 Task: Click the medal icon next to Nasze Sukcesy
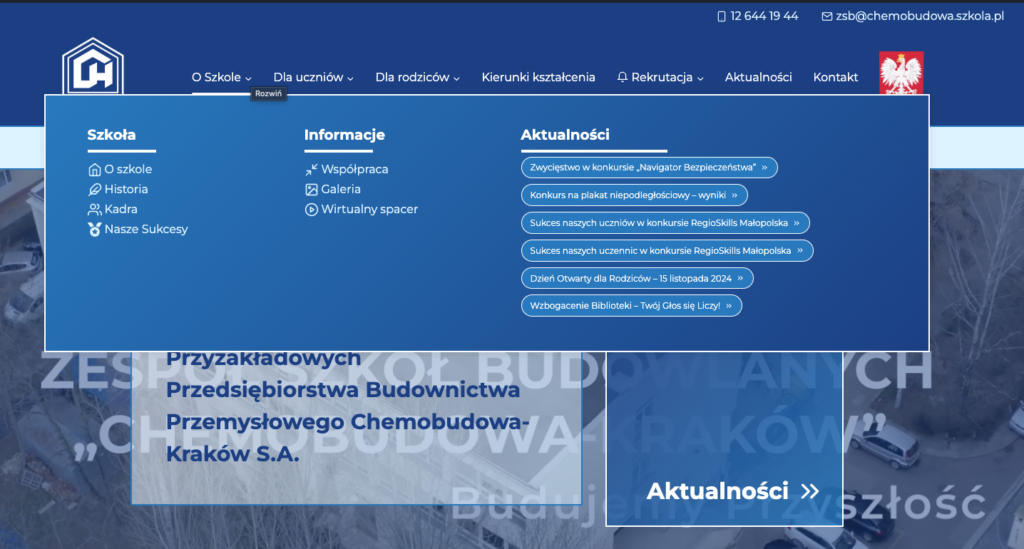(94, 230)
